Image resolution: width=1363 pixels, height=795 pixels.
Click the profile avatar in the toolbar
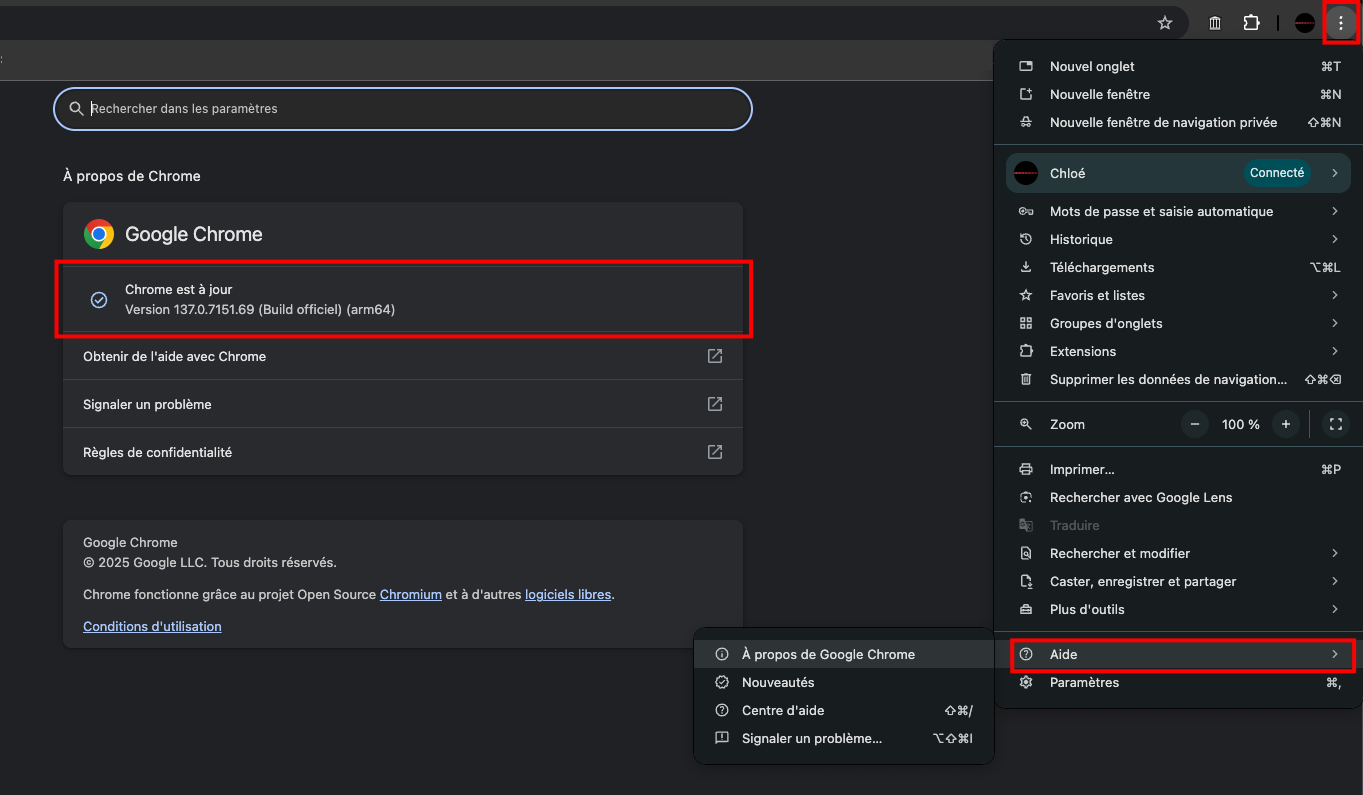[x=1304, y=23]
